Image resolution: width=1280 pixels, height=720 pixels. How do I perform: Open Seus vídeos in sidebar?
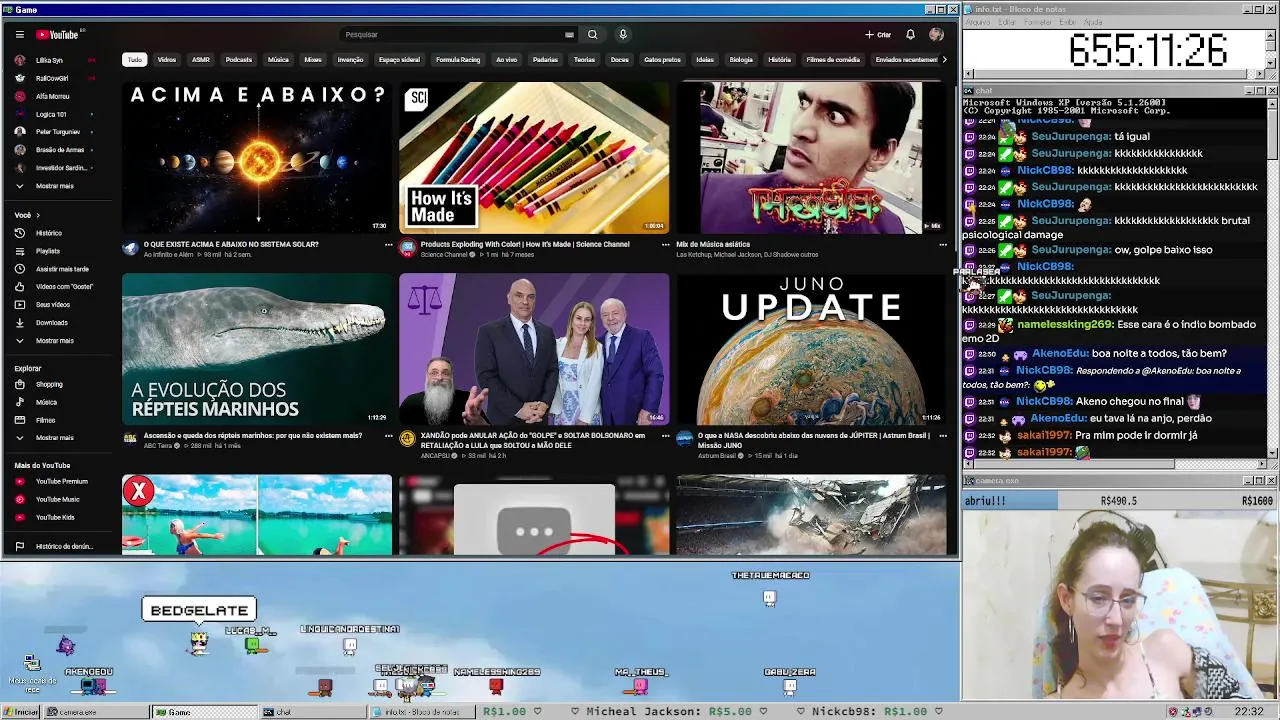[x=52, y=305]
